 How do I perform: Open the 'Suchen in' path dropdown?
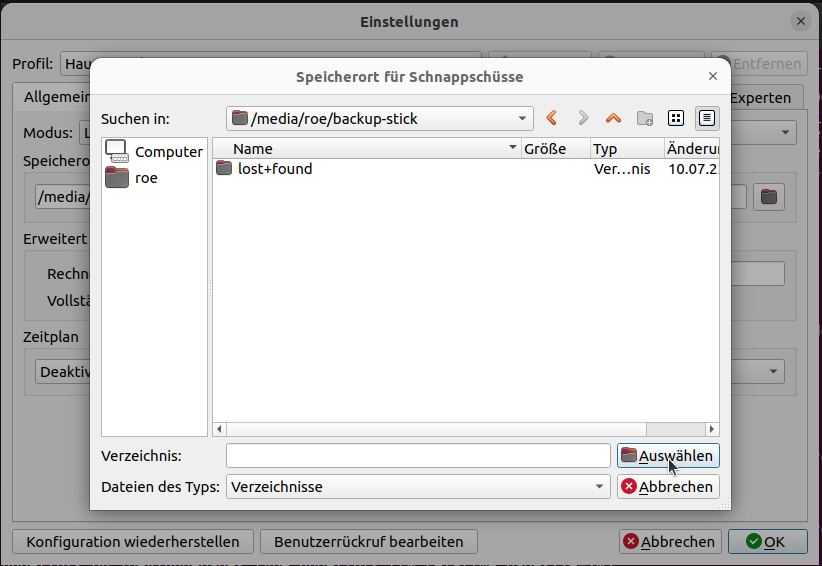380,118
